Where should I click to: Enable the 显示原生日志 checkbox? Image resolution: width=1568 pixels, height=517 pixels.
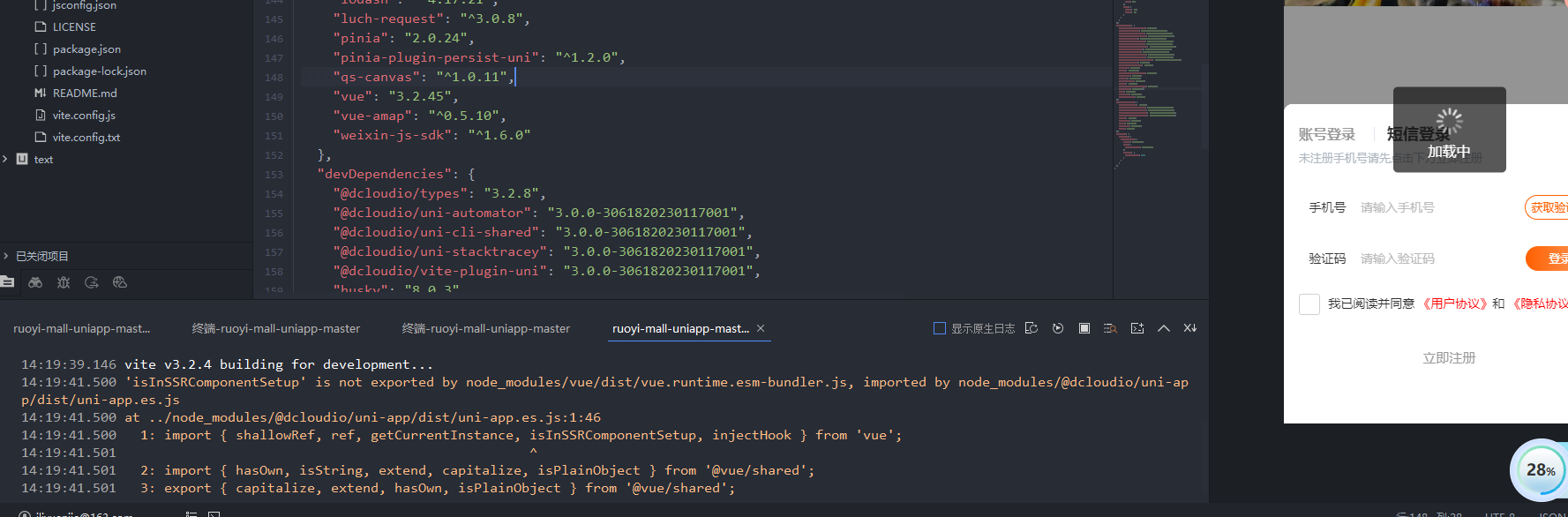click(940, 328)
